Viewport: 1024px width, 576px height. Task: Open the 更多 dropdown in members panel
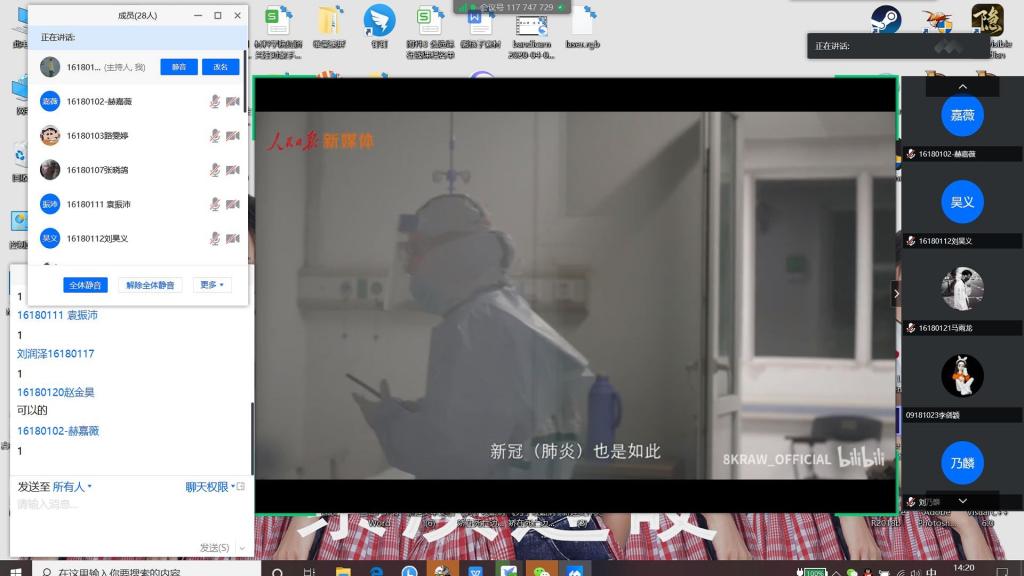click(x=212, y=285)
